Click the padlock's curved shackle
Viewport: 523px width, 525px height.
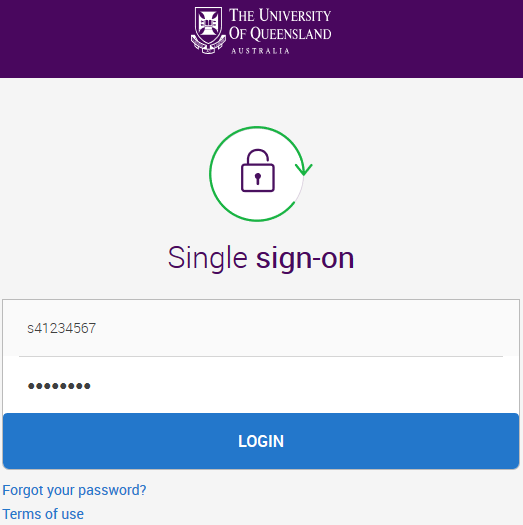(x=258, y=157)
